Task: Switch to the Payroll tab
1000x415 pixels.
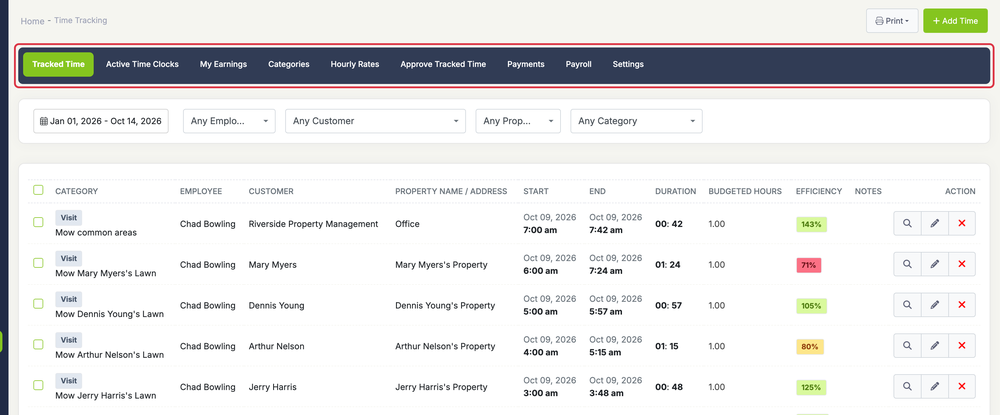Action: (x=578, y=64)
